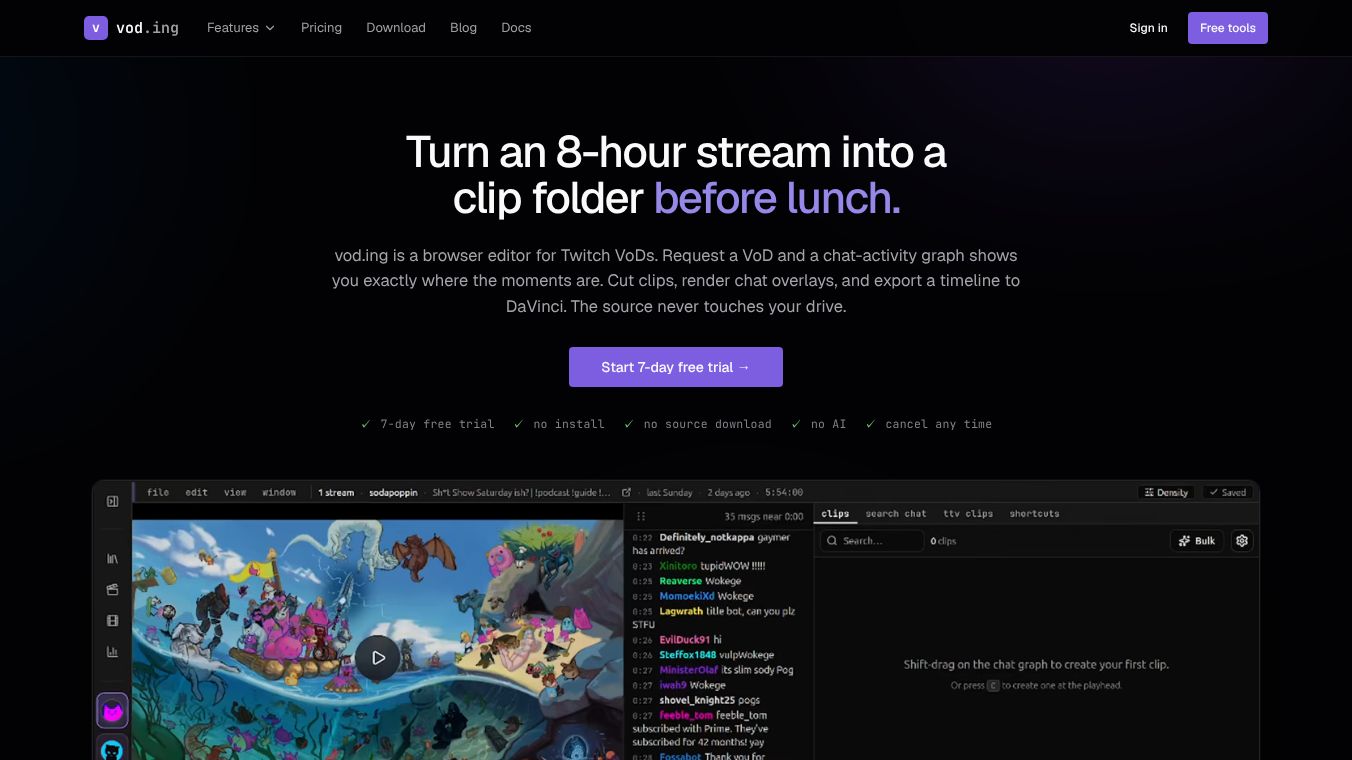Click the '5:54:00' duration text
This screenshot has width=1352, height=760.
click(784, 493)
